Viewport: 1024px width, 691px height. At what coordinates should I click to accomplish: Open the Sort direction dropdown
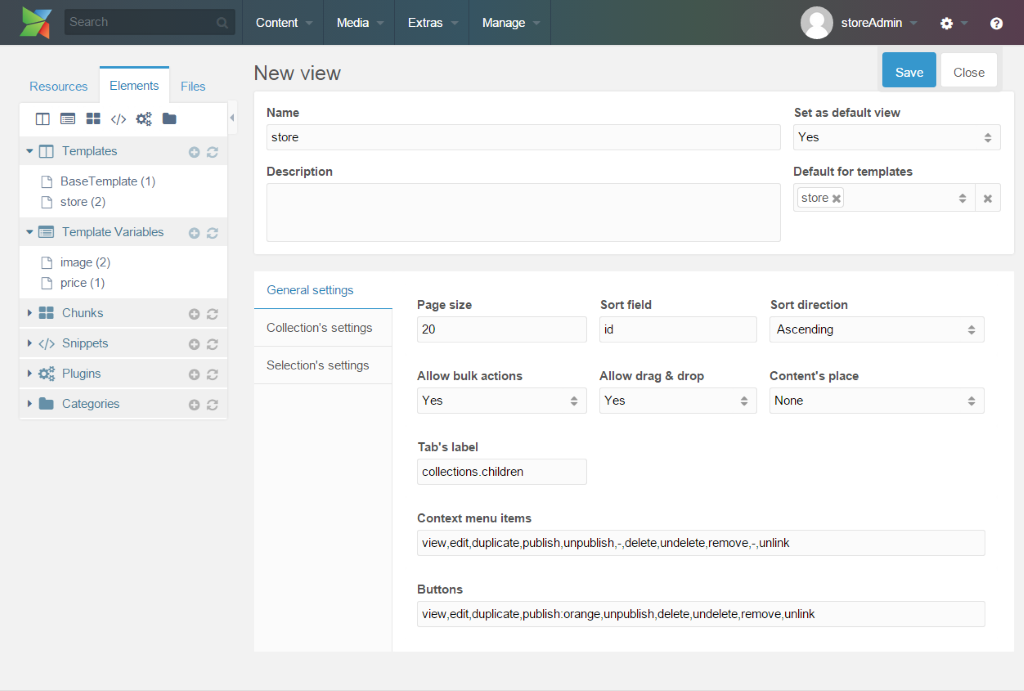[876, 330]
